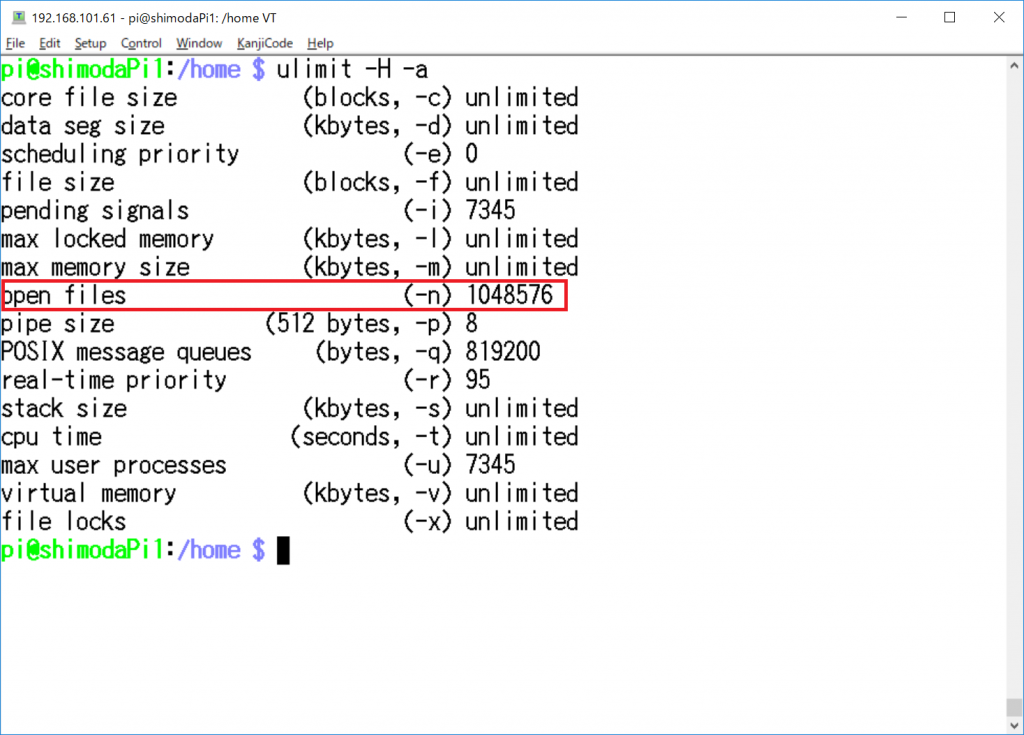Viewport: 1024px width, 735px height.
Task: Click the 'pending signals' line
Action: point(259,211)
